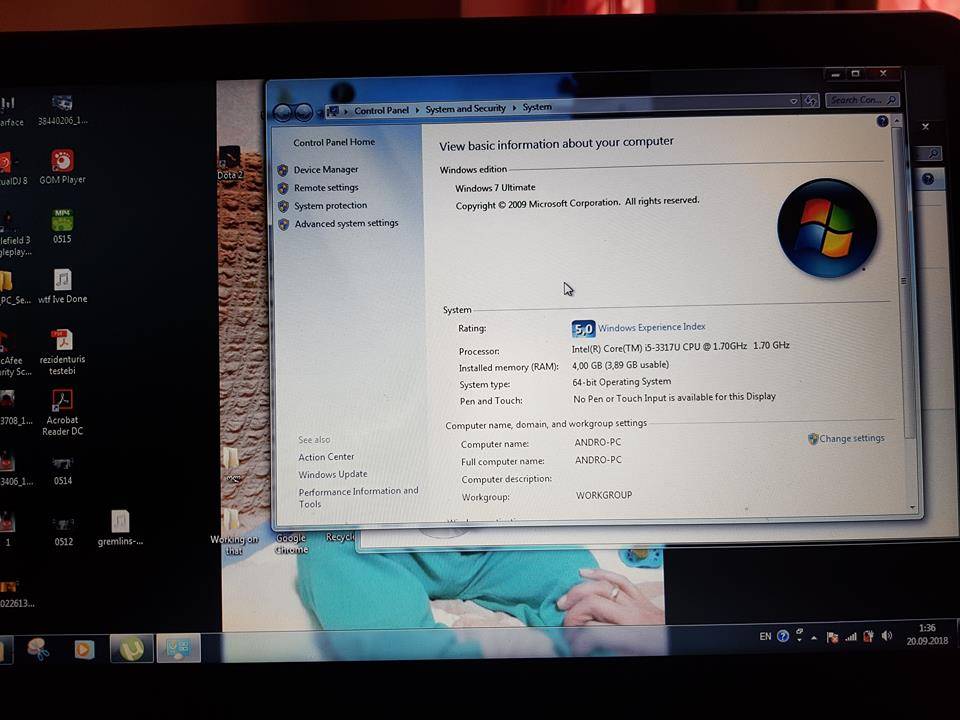
Task: Select the Working on that folder
Action: 233,531
